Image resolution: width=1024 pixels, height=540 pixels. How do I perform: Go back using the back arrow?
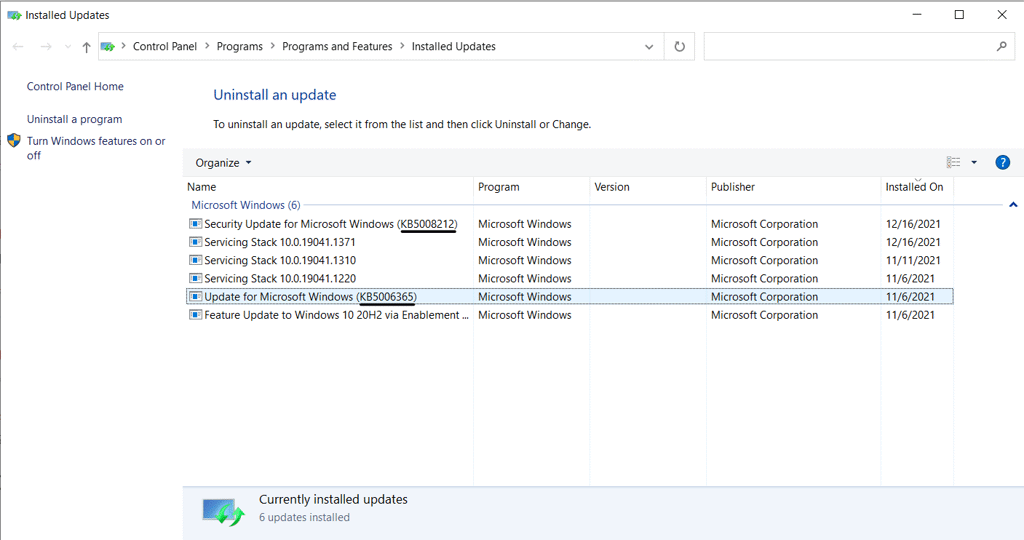pyautogui.click(x=18, y=46)
